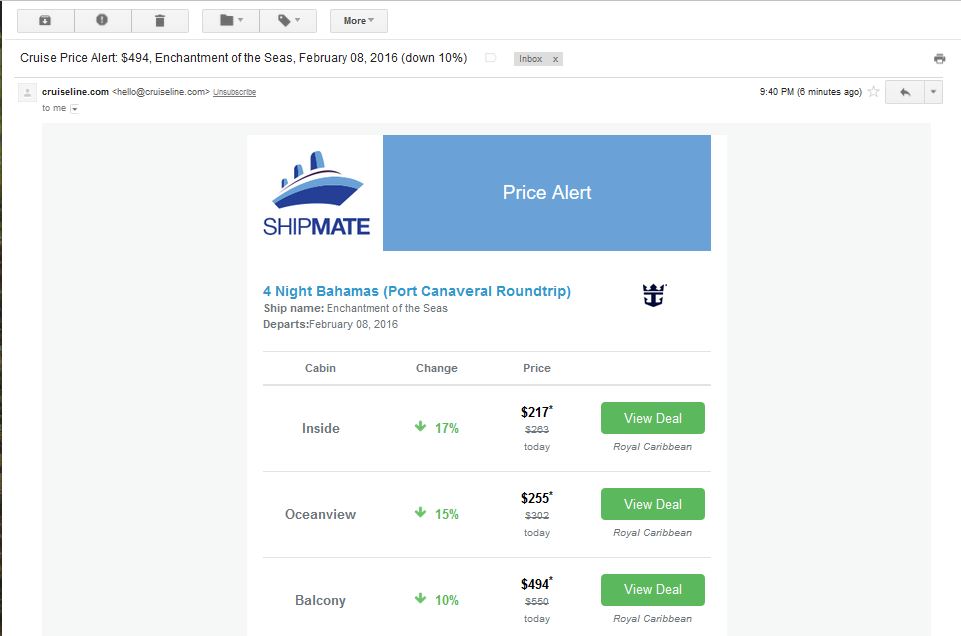View Deal for the Inside cabin
The width and height of the screenshot is (961, 636).
pos(653,418)
